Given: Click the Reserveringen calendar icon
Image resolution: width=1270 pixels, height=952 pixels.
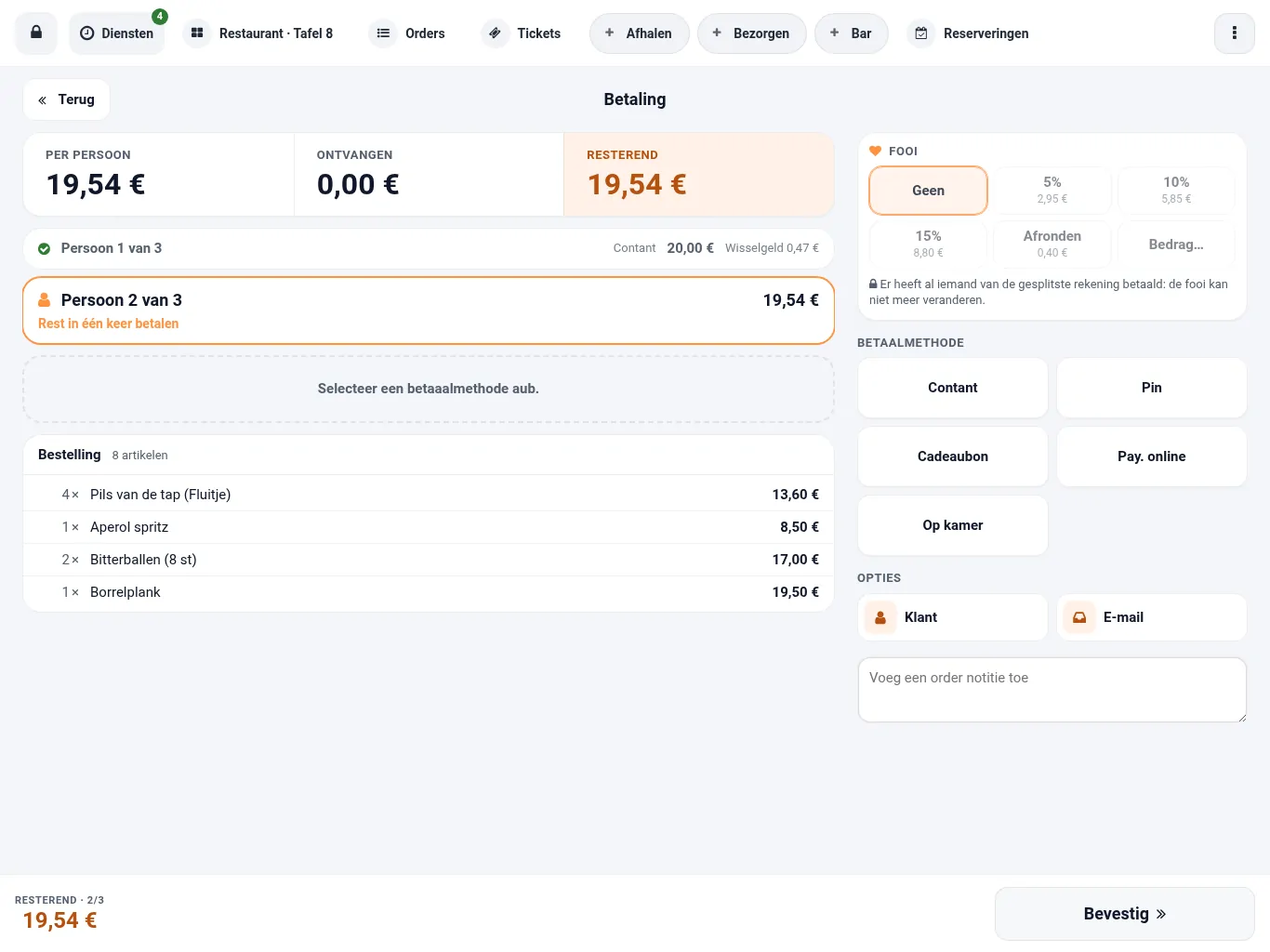Looking at the screenshot, I should coord(921,33).
